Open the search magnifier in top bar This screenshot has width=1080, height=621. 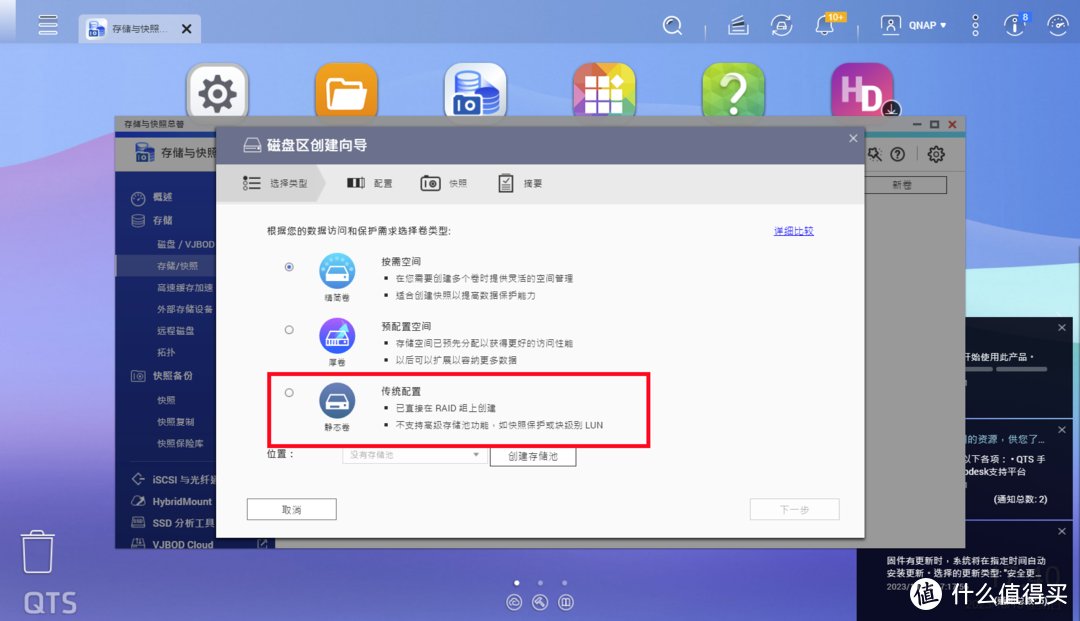[x=672, y=25]
